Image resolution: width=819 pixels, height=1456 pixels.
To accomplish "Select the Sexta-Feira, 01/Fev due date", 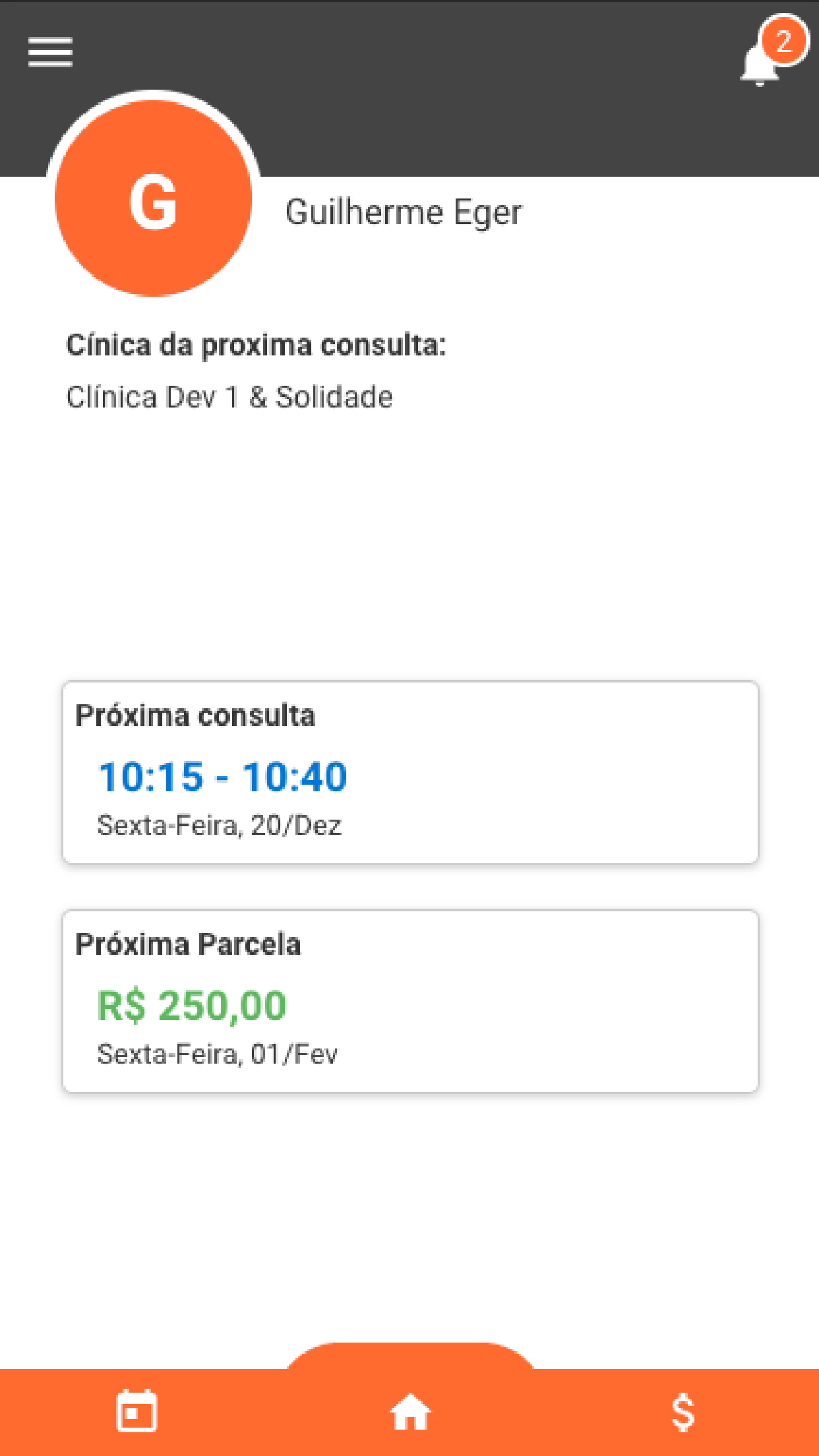I will [217, 1054].
